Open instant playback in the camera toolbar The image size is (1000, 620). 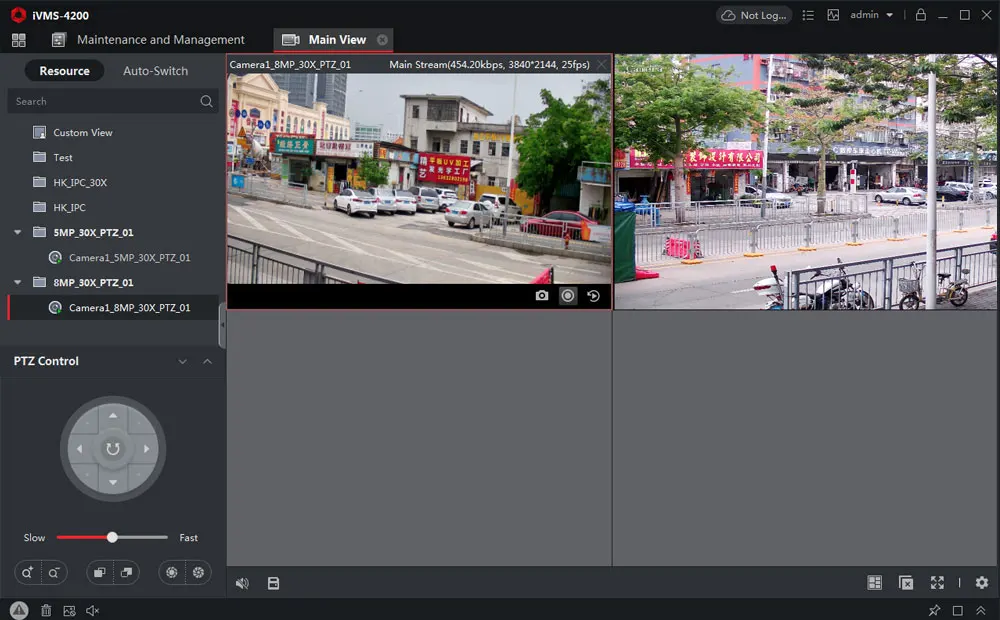click(593, 296)
